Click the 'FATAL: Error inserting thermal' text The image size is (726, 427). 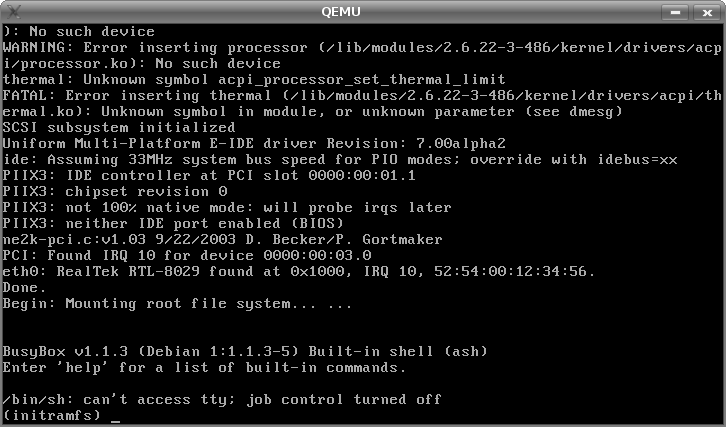click(x=137, y=95)
